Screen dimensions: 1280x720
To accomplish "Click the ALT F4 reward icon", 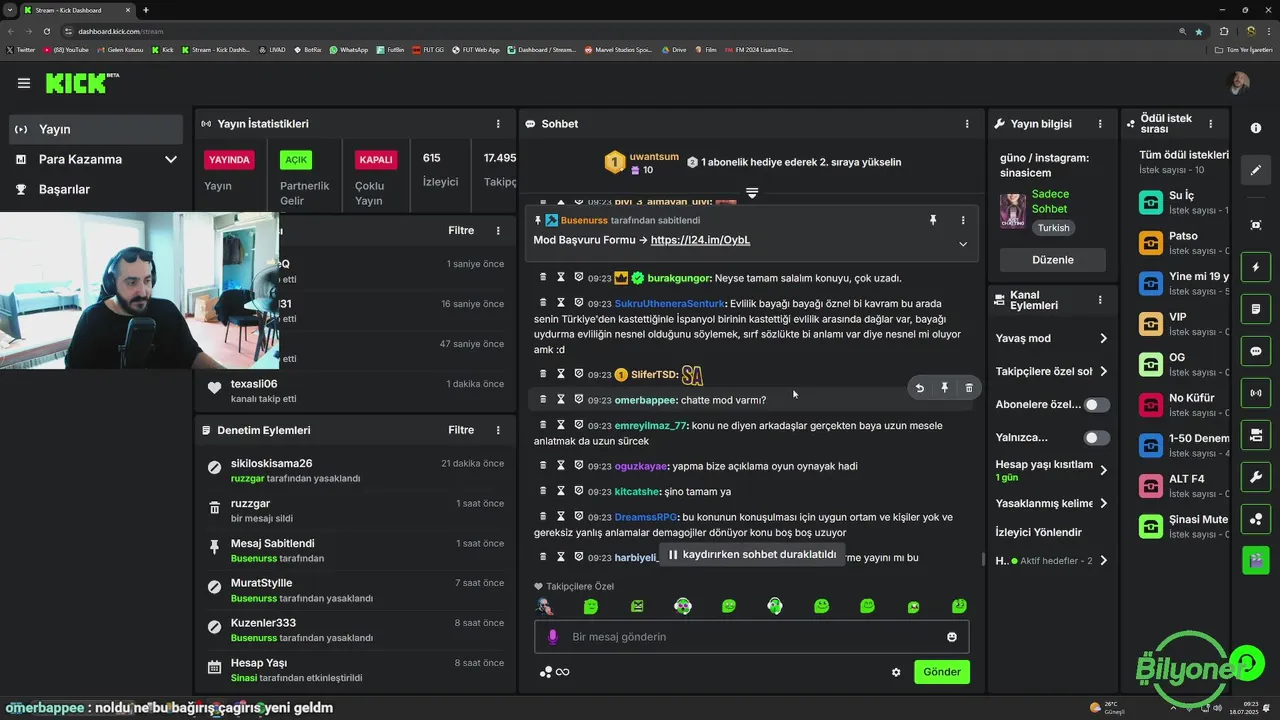I will (x=1151, y=486).
